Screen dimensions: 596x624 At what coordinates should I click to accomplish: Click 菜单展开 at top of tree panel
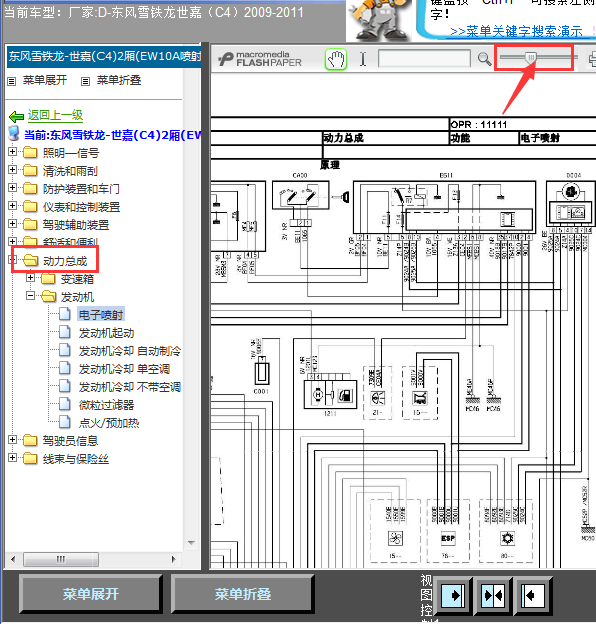(45, 80)
